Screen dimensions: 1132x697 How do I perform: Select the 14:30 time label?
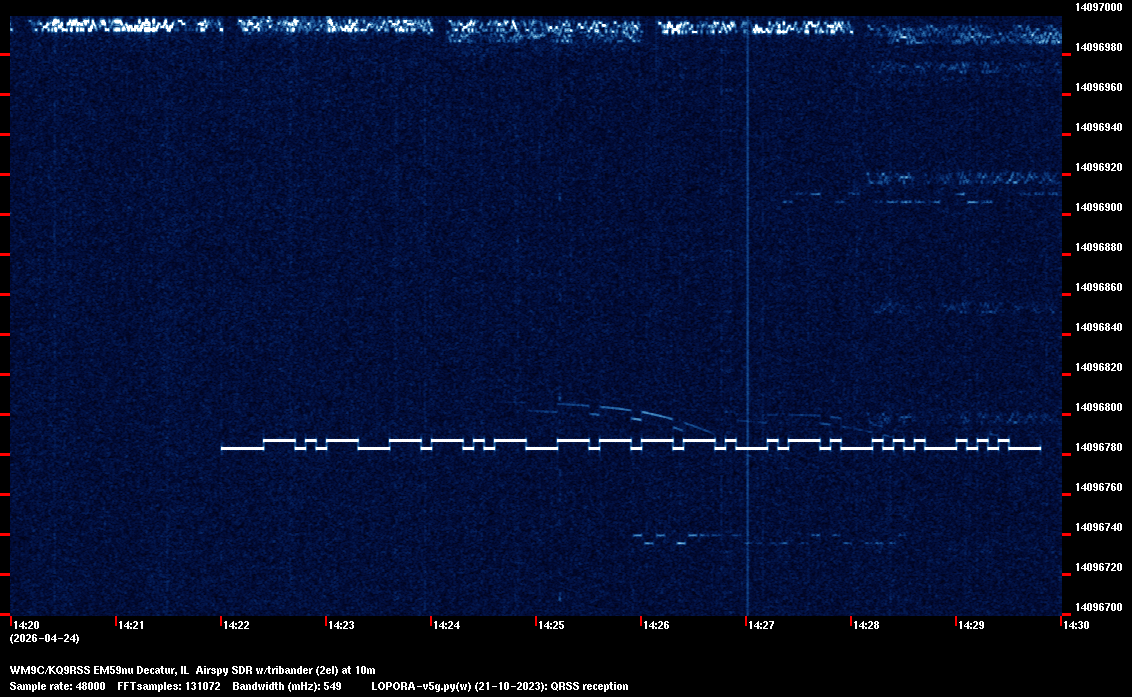pyautogui.click(x=1076, y=625)
